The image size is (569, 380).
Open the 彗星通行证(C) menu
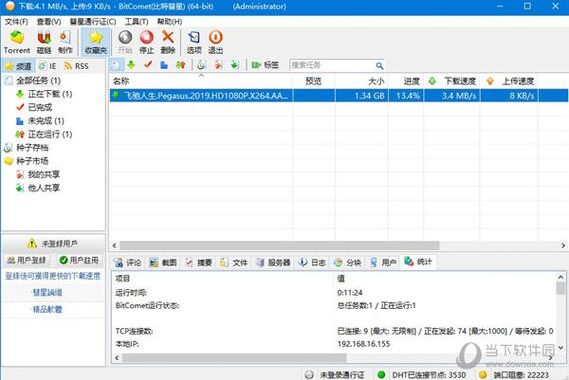93,21
